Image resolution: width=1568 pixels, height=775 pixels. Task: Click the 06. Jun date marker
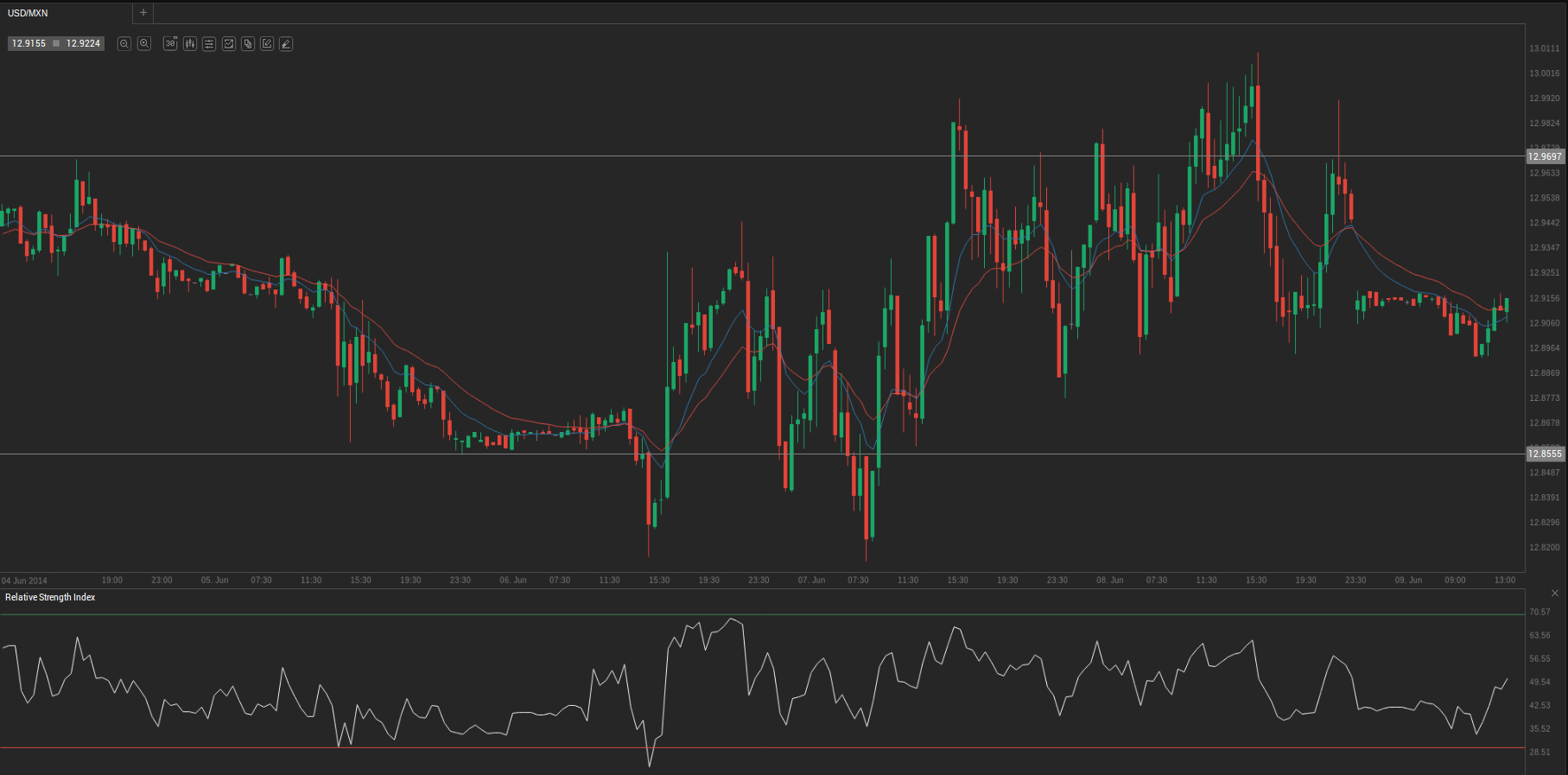tap(513, 581)
